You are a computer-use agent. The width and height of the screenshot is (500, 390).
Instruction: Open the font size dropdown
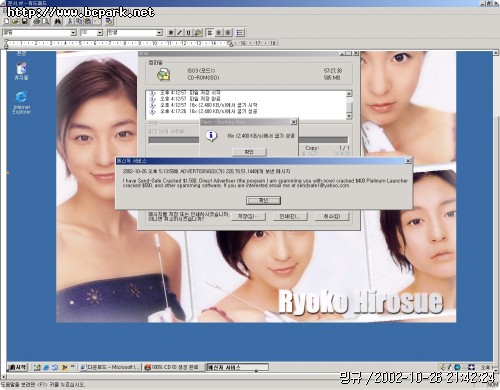100,33
